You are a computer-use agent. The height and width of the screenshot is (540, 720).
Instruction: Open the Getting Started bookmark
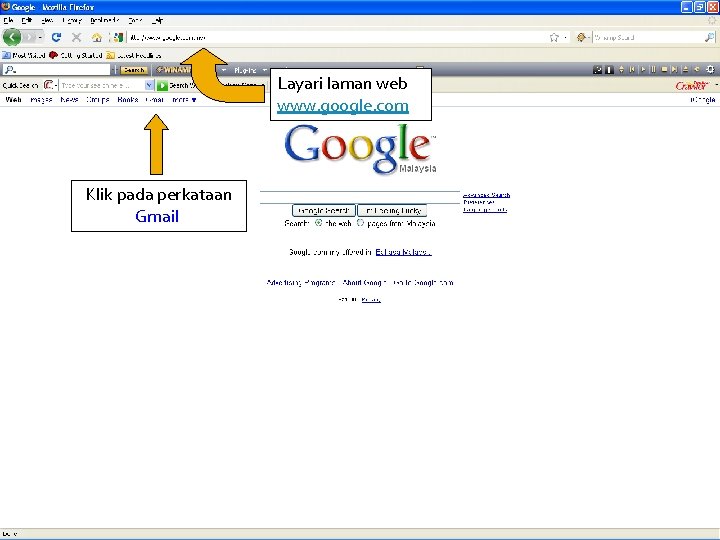tap(75, 55)
